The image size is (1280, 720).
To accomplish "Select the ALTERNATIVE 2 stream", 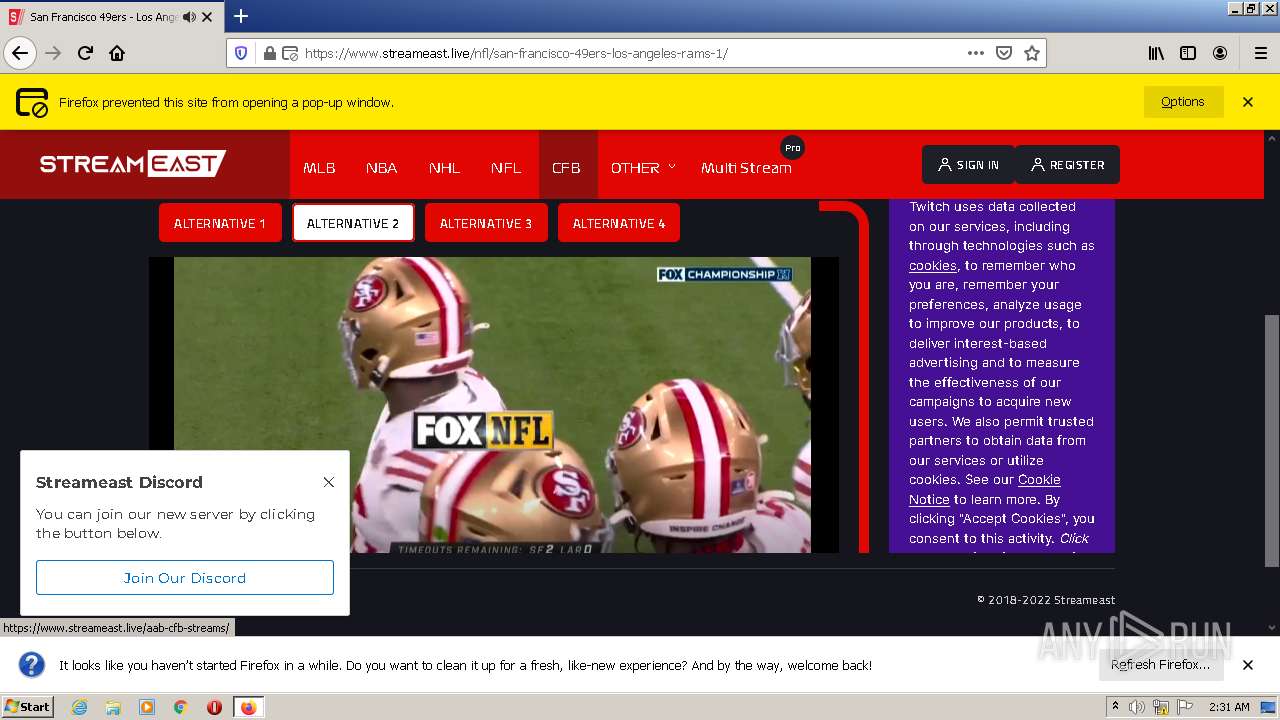I will [x=353, y=223].
